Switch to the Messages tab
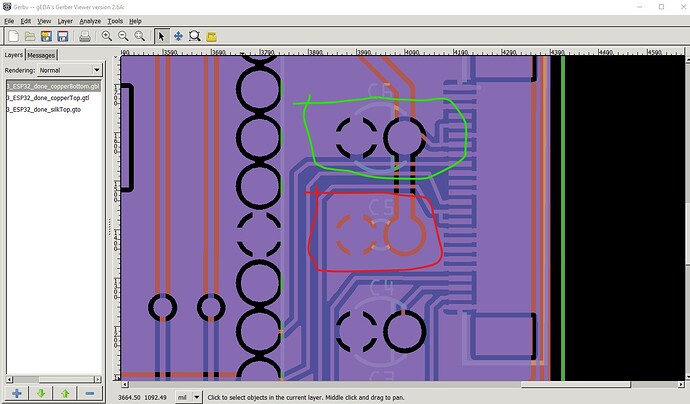Viewport: 690px width, 404px height. point(41,55)
